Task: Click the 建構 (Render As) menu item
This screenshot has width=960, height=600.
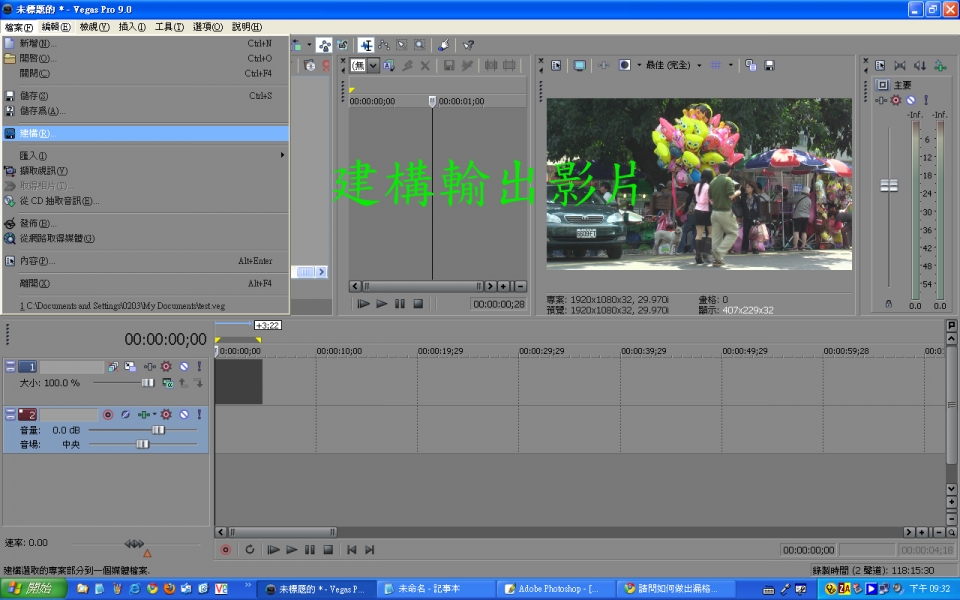Action: 40,133
